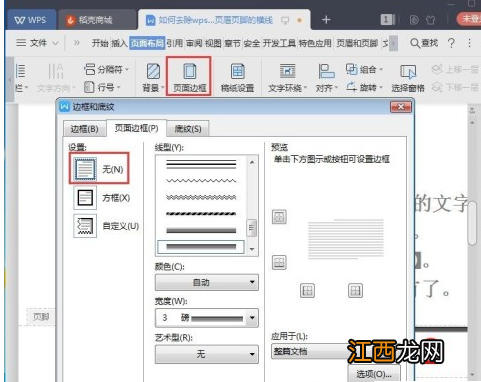The width and height of the screenshot is (481, 382).
Task: Open the 开始 ribbon tab
Action: (100, 43)
